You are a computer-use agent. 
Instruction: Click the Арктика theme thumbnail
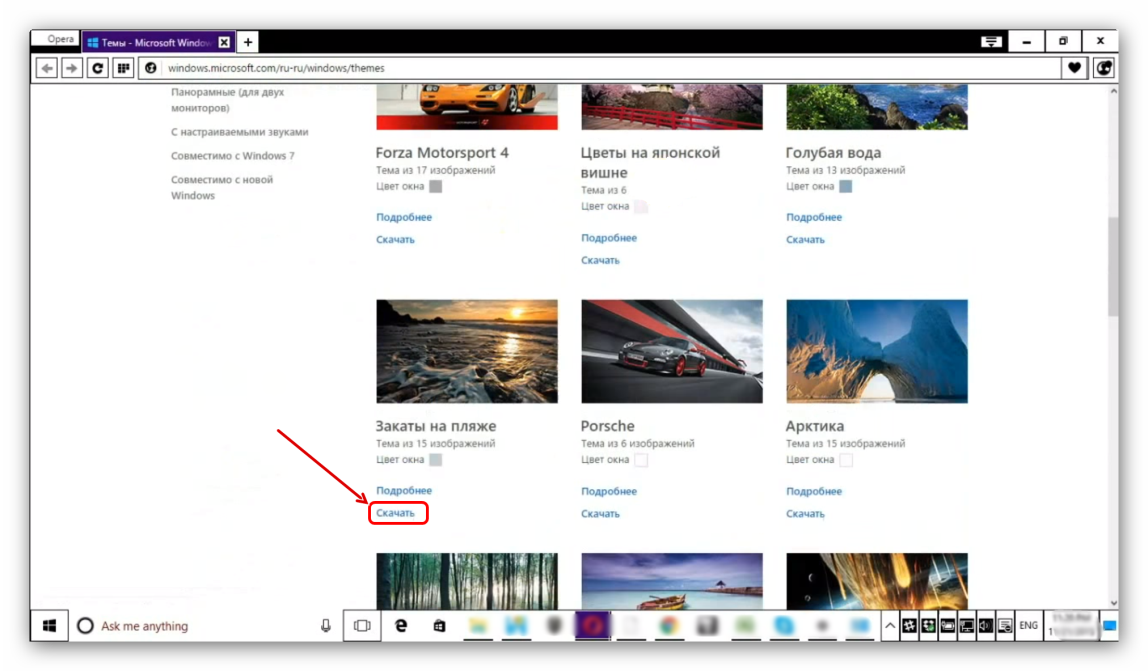876,351
